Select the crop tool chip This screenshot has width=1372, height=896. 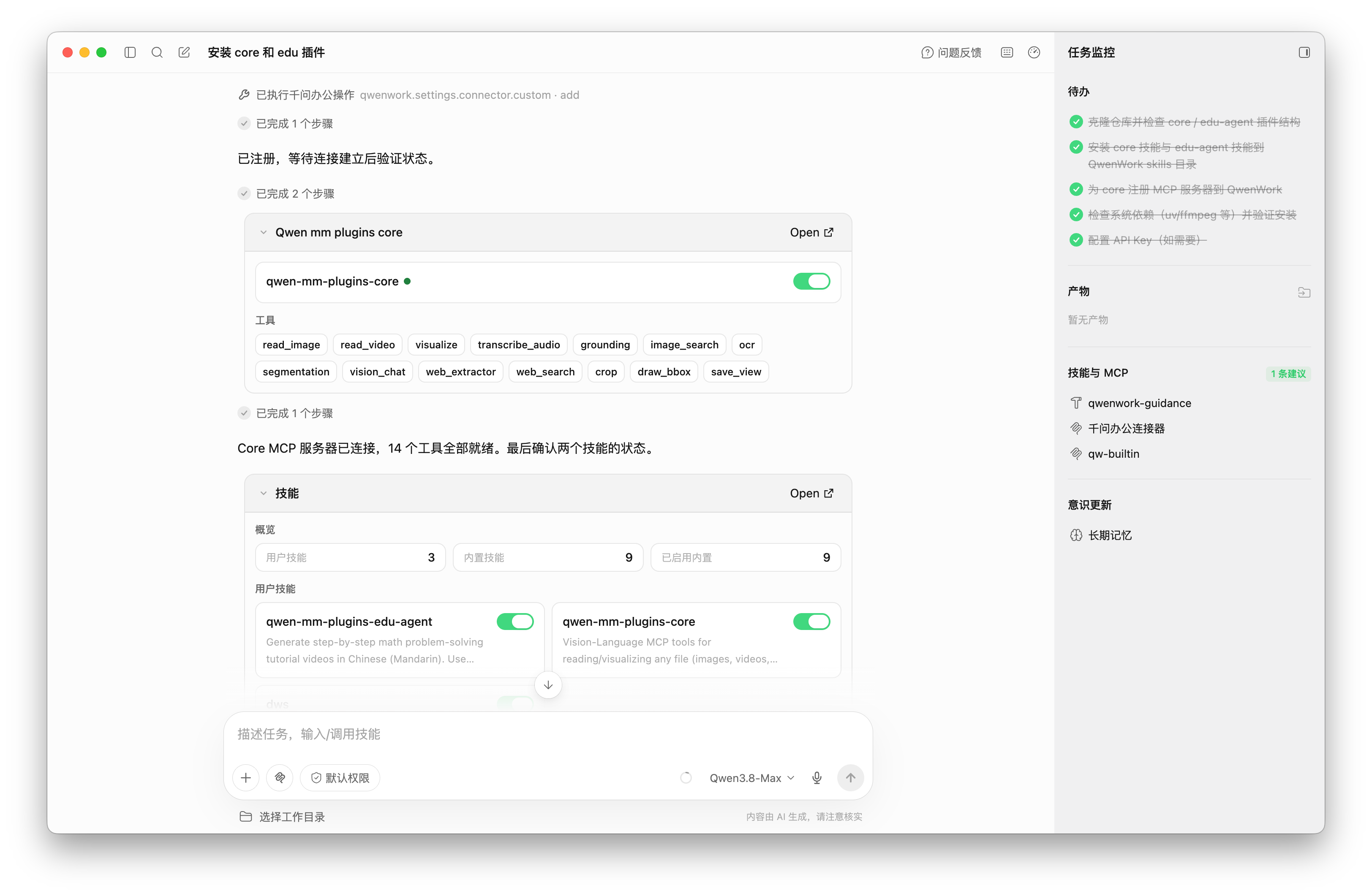(x=606, y=372)
